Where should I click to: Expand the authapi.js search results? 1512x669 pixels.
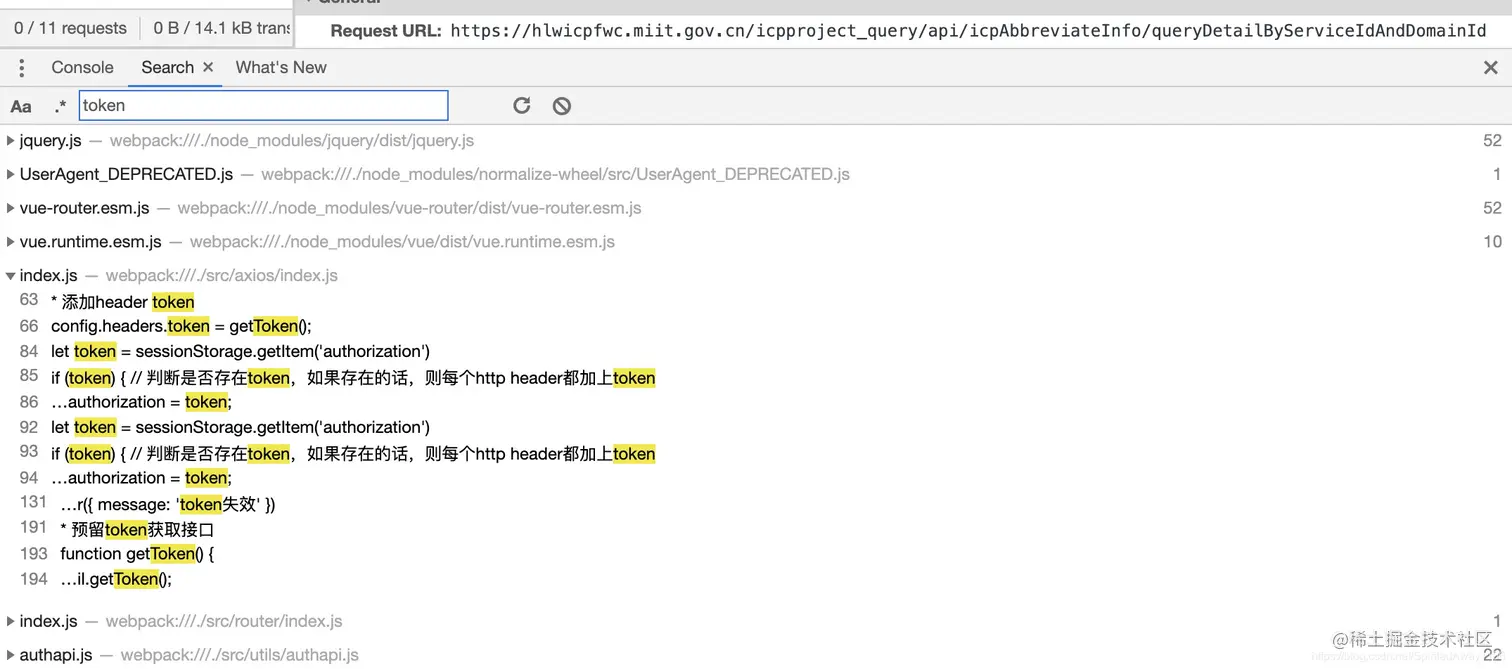pyautogui.click(x=10, y=654)
